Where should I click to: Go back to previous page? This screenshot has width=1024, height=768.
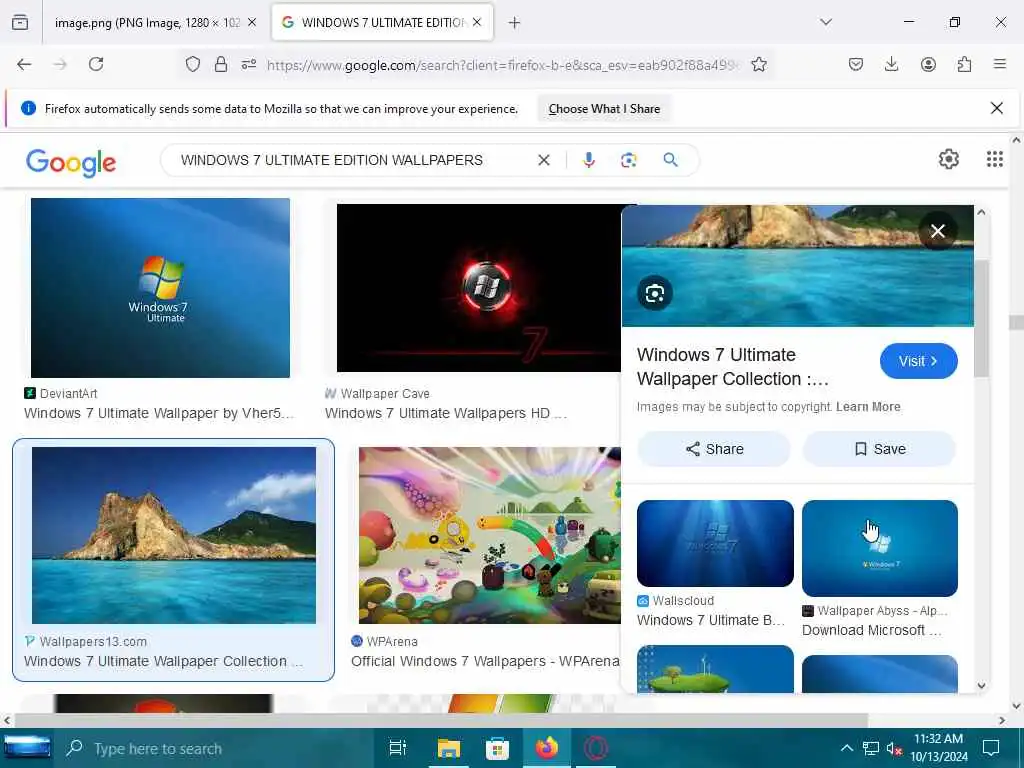[24, 64]
